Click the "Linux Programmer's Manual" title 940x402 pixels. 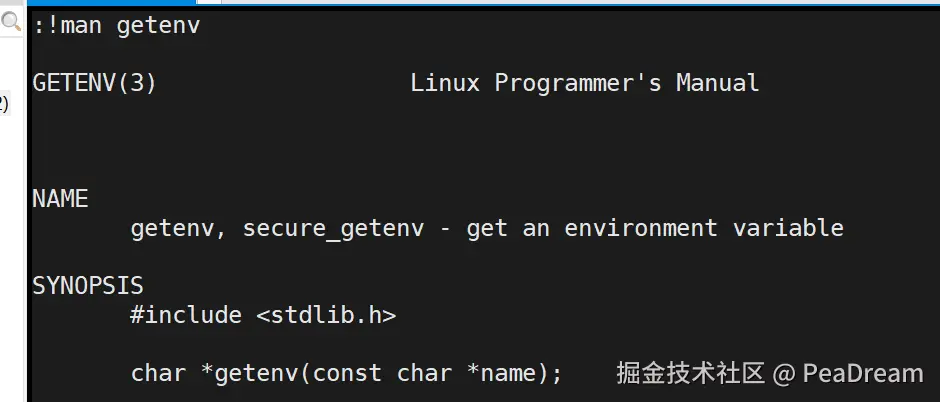coord(585,83)
